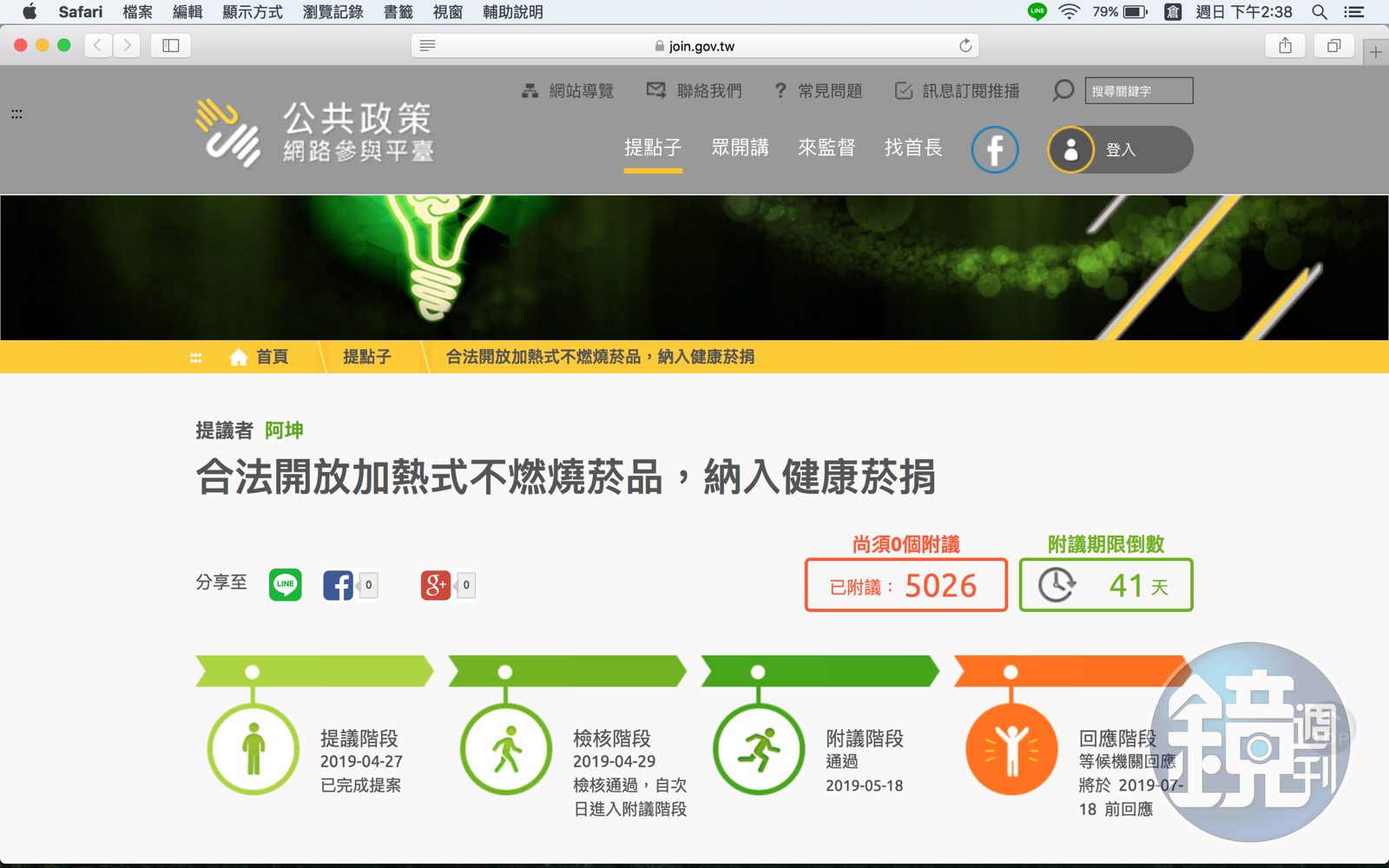1389x868 pixels.
Task: Select the 眾開講 navigation tab
Action: 740,148
